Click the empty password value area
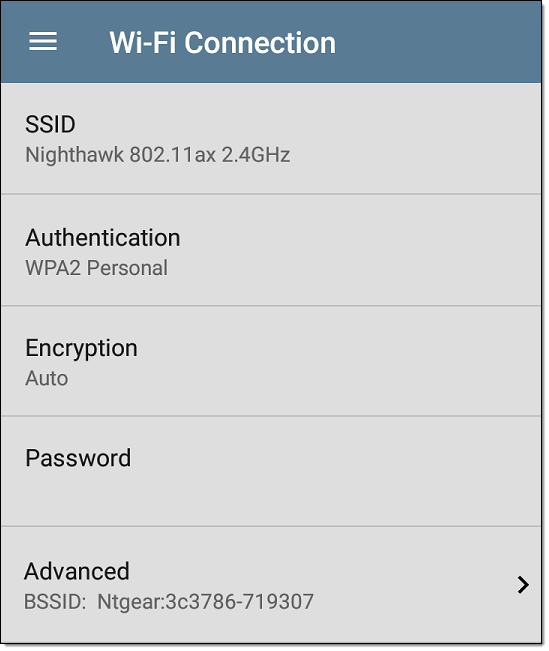 click(271, 492)
